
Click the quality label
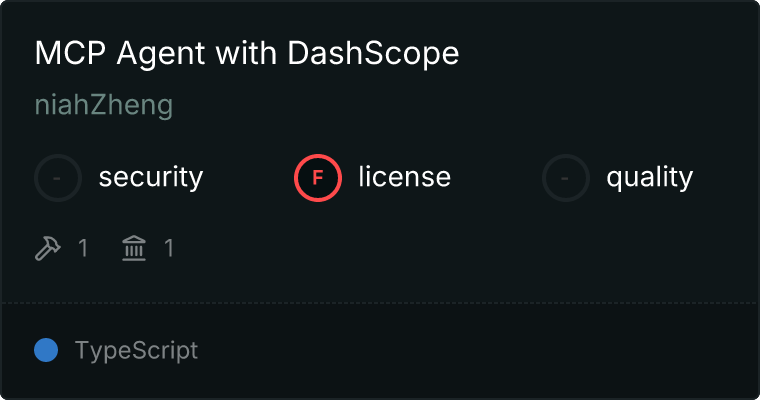tap(649, 178)
